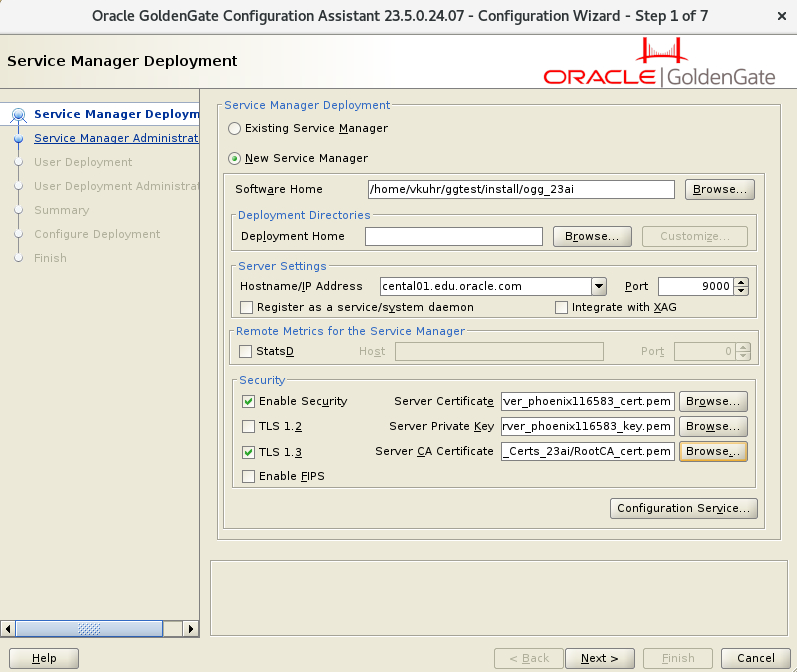Click Browse for Server Certificate
Viewport: 797px width, 672px height.
point(713,402)
